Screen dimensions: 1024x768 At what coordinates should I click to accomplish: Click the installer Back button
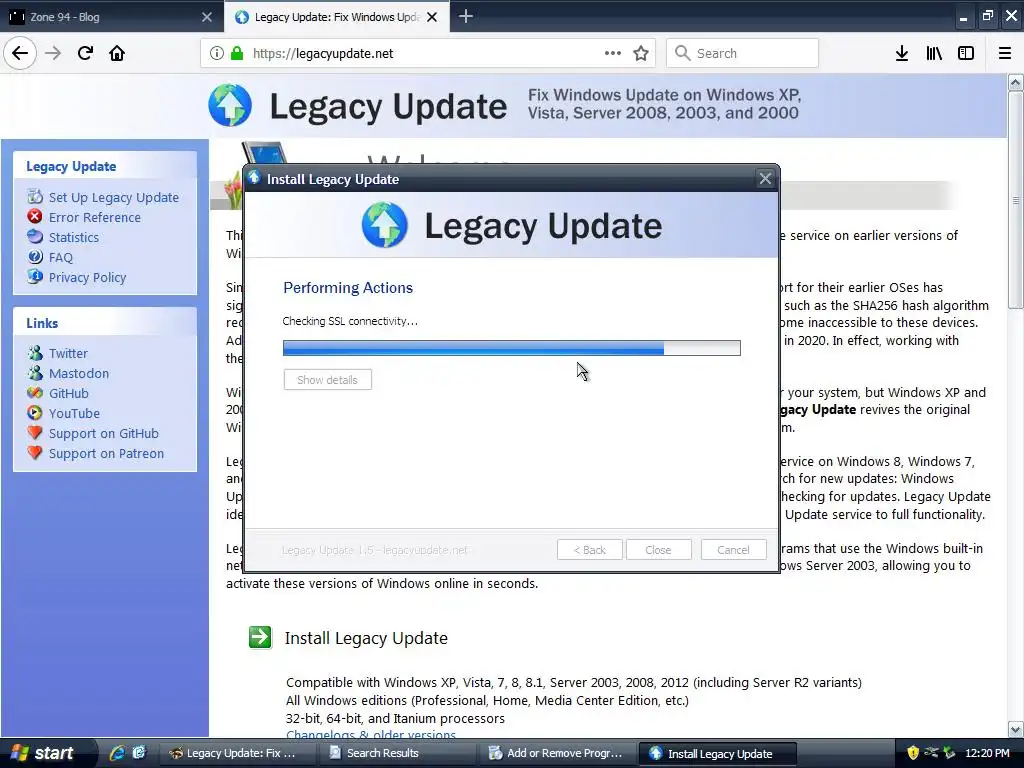tap(590, 549)
